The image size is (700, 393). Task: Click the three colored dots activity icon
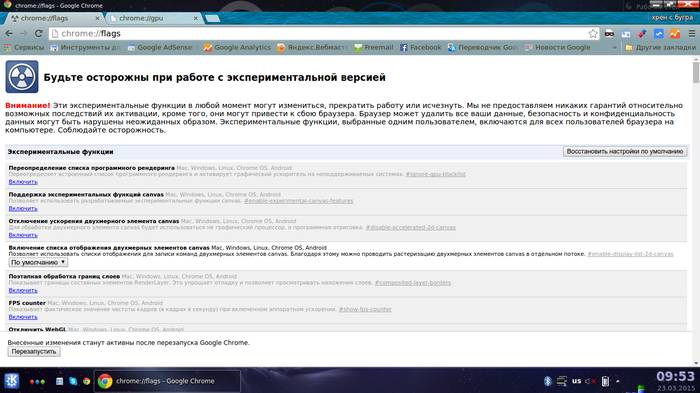tap(37, 382)
